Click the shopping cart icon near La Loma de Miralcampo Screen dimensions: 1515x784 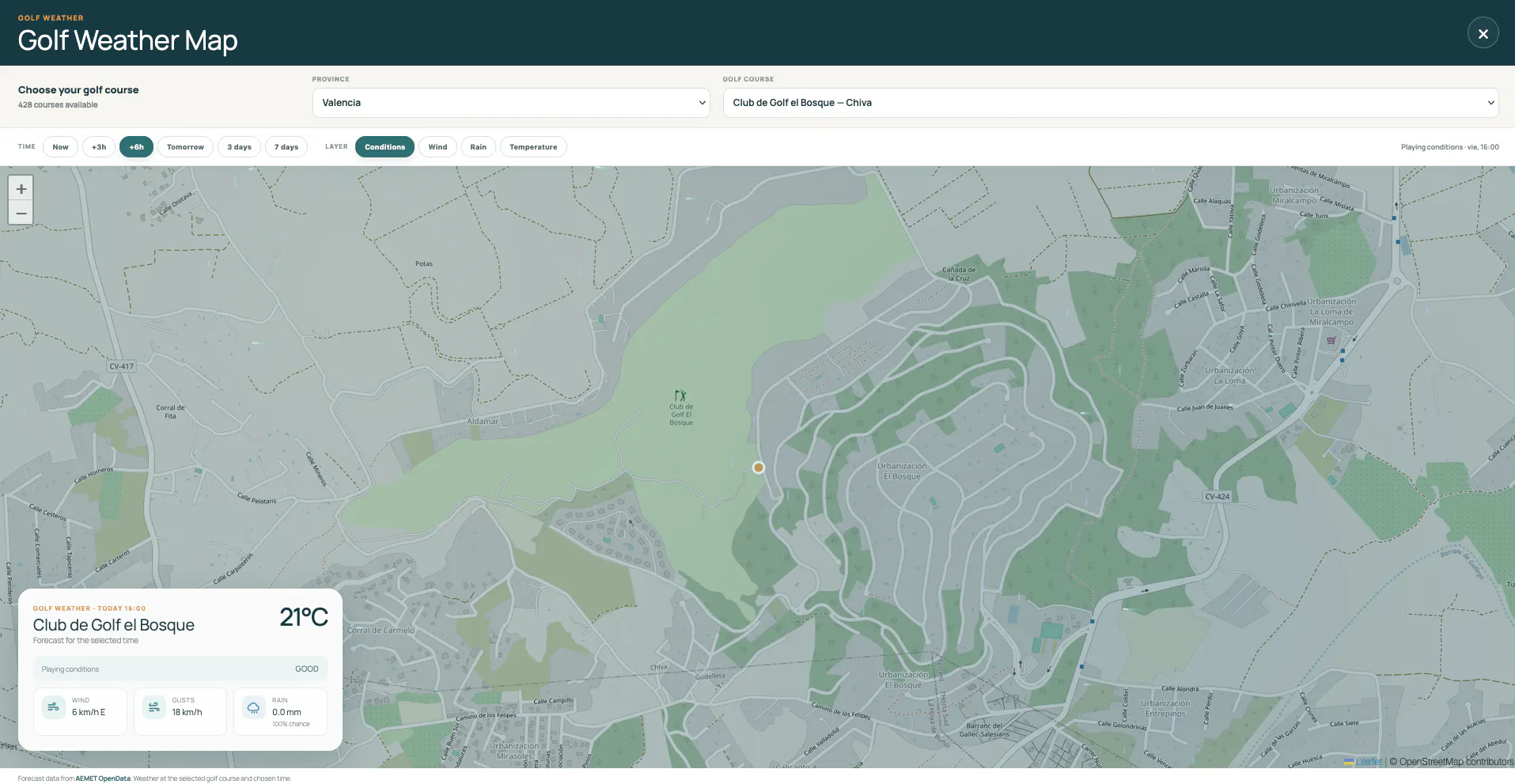[x=1331, y=341]
